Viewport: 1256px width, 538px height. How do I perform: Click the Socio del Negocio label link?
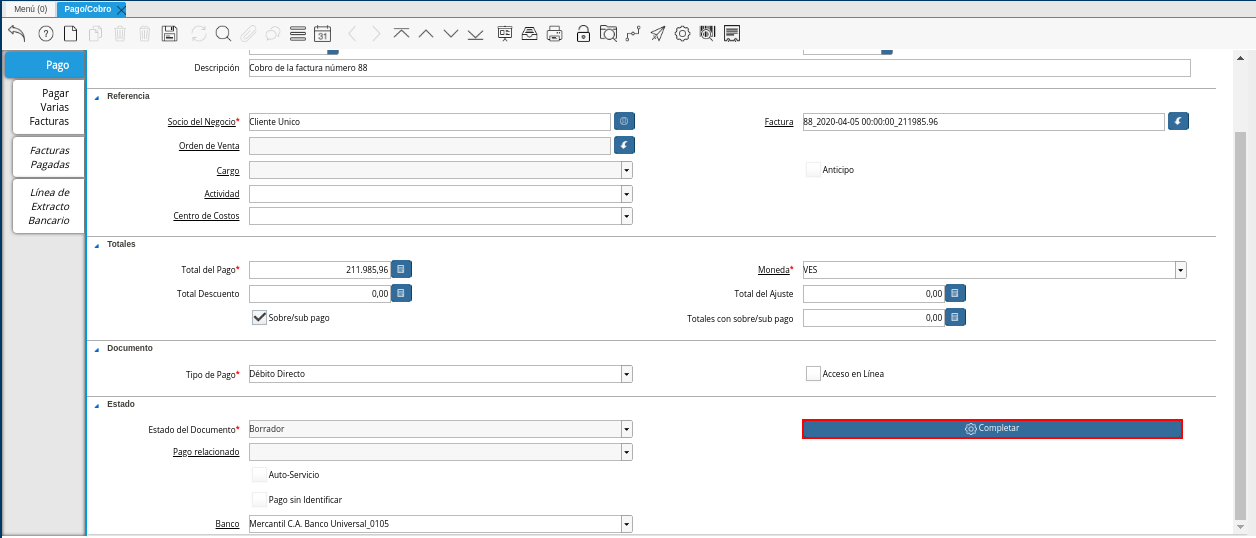tap(201, 122)
